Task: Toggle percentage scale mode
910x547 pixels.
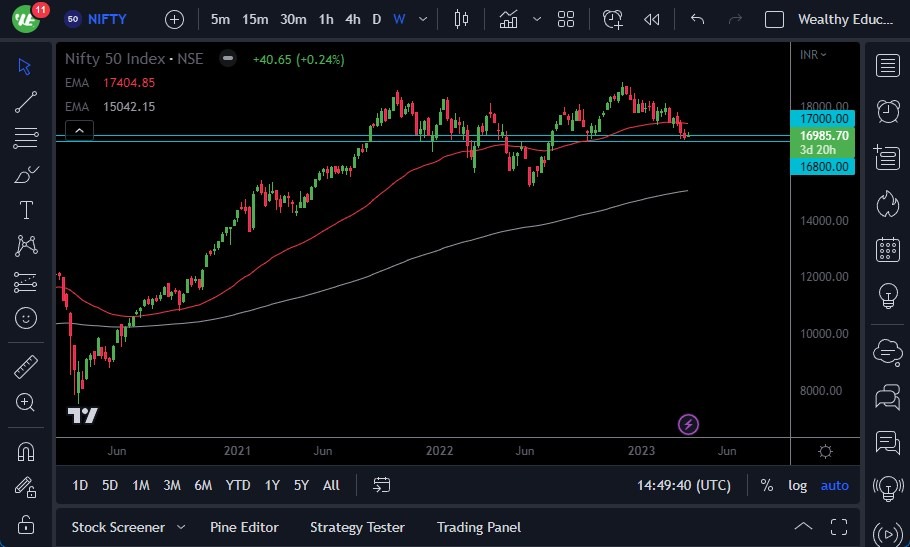Action: [x=766, y=485]
